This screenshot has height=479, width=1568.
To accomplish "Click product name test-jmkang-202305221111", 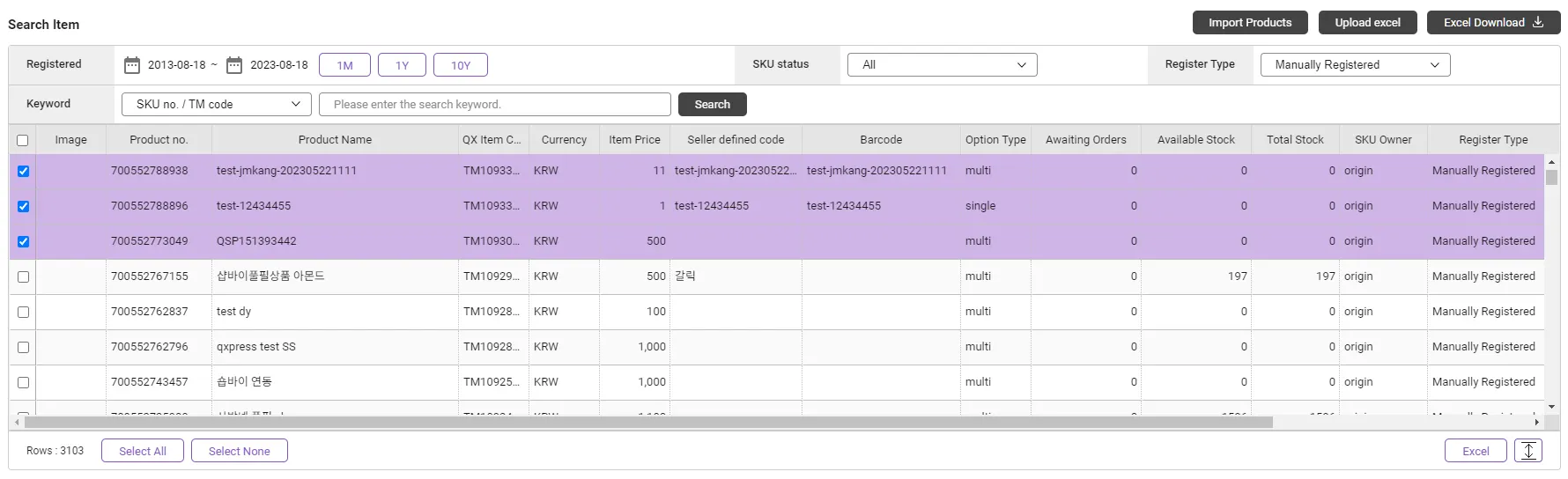I will pyautogui.click(x=286, y=171).
